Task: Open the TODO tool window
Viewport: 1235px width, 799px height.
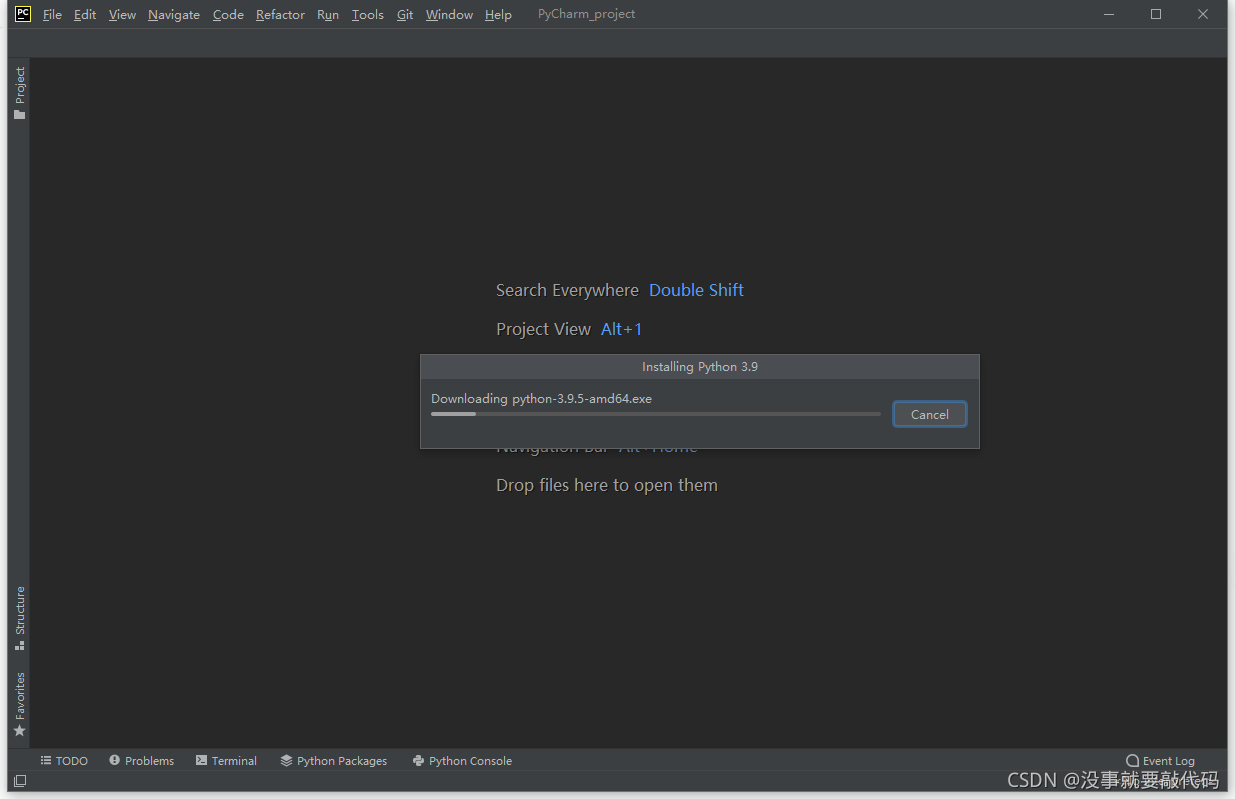Action: click(x=64, y=760)
